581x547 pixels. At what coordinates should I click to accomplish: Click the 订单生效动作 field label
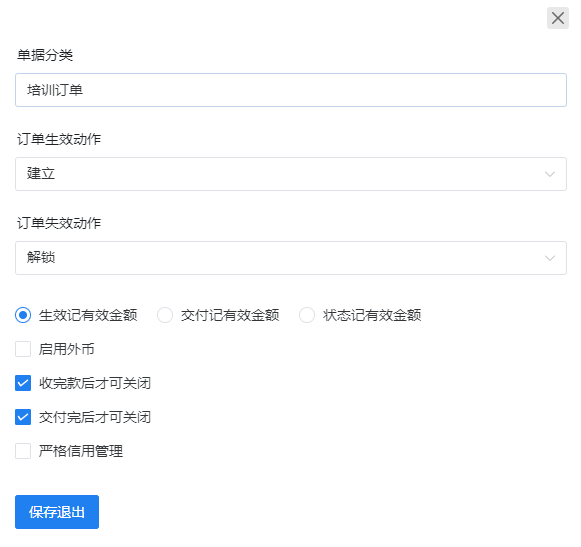click(x=59, y=139)
